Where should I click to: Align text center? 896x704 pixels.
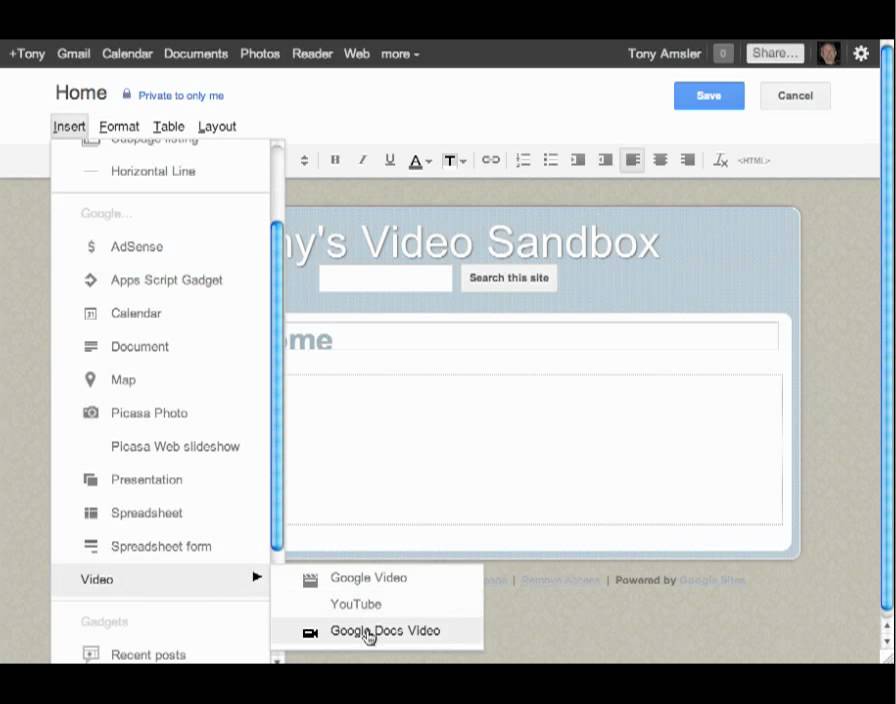coord(660,160)
